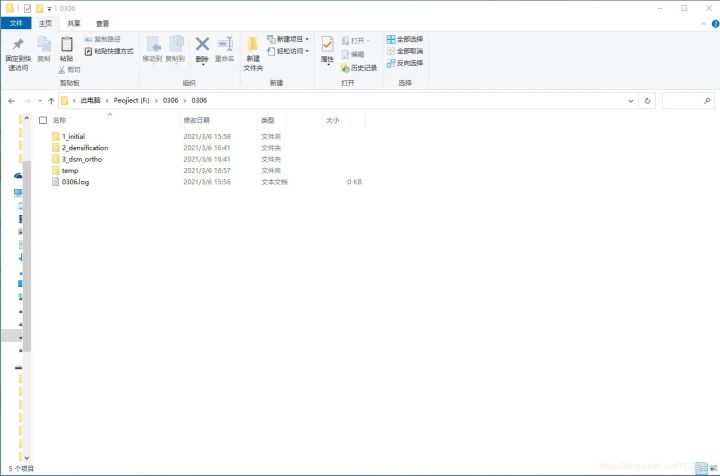This screenshot has height=476, width=720.
Task: Click the Paste clipboard icon
Action: coord(67,47)
